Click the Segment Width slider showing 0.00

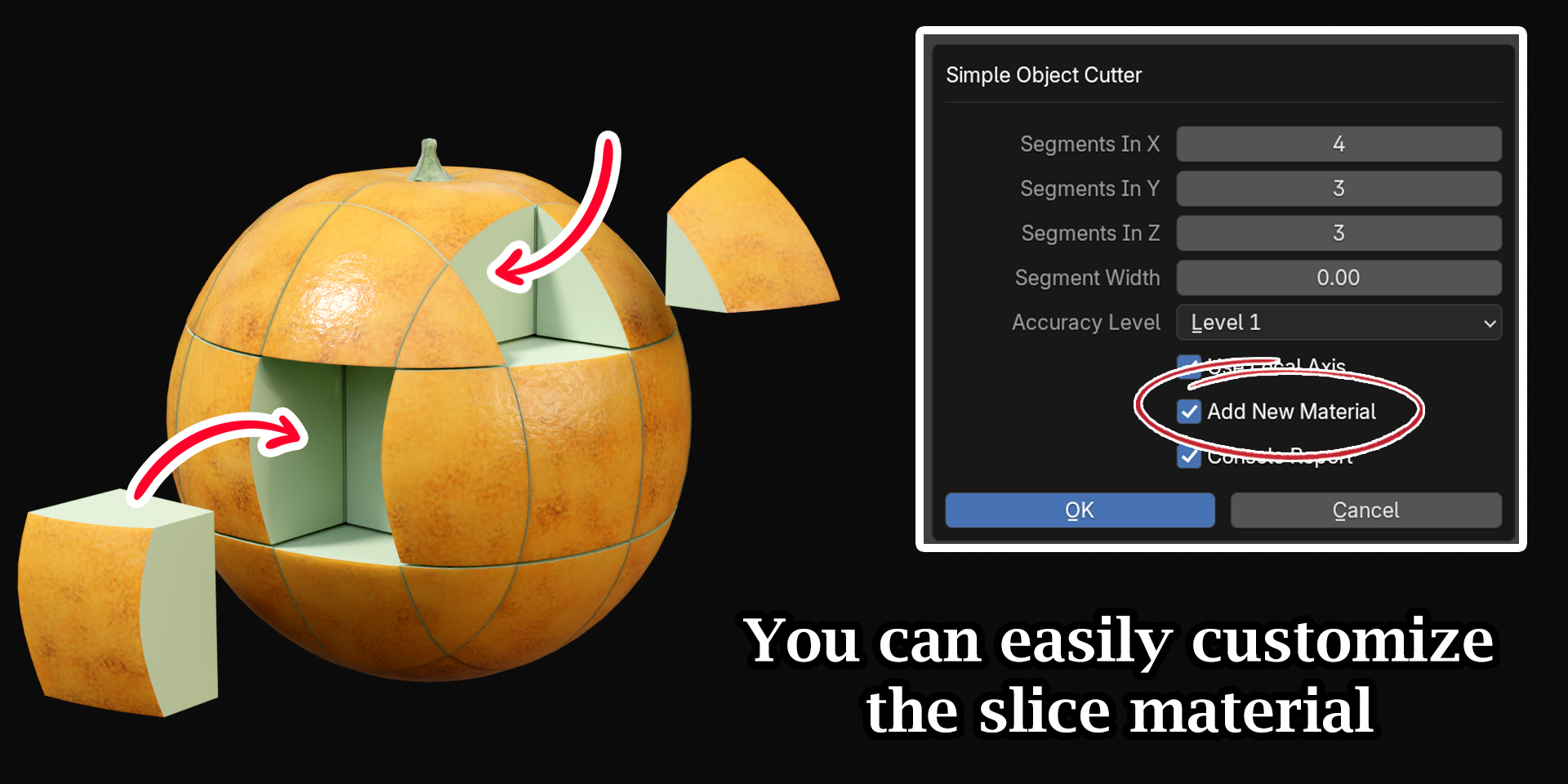pyautogui.click(x=1339, y=278)
